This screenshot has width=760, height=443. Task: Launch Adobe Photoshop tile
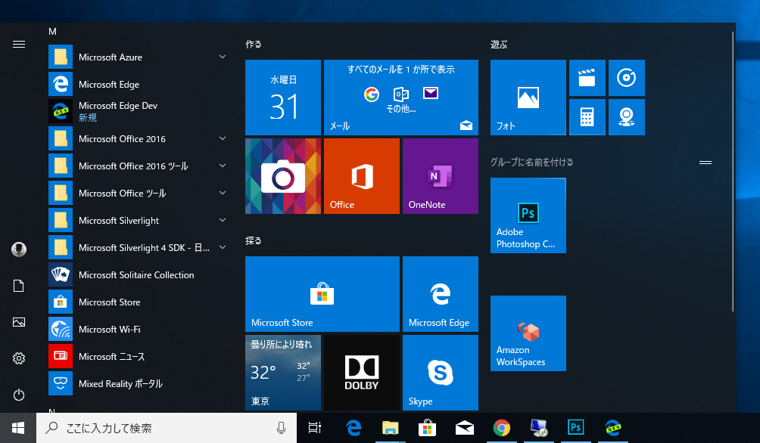pyautogui.click(x=528, y=215)
